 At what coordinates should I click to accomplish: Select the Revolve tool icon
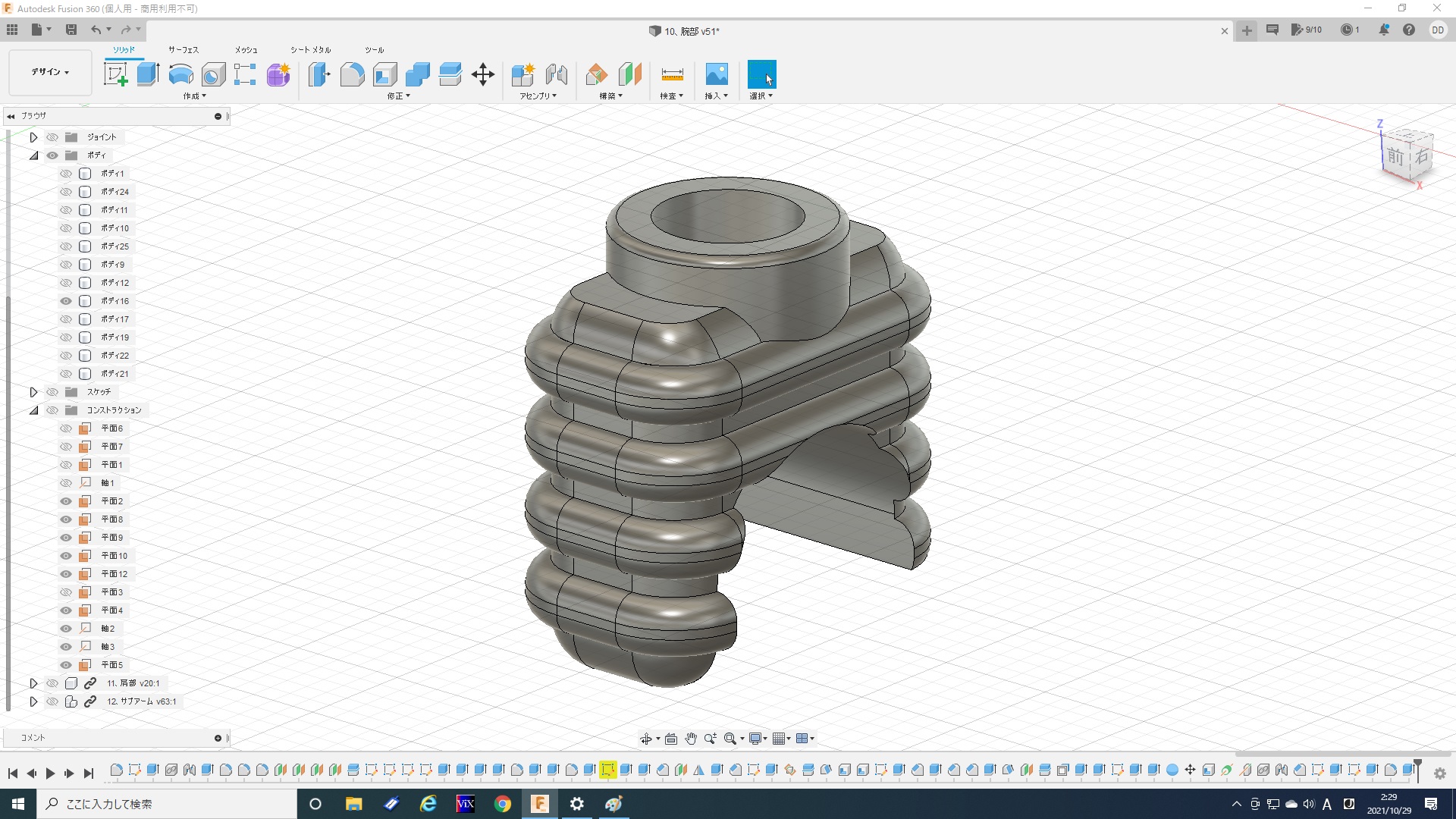coord(180,74)
